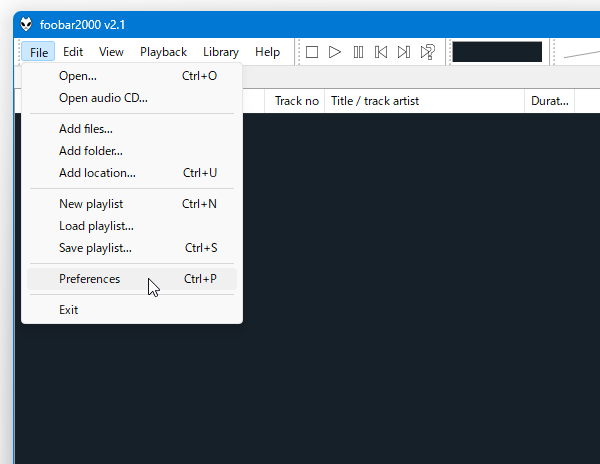The height and width of the screenshot is (464, 600).
Task: Open the View menu
Action: [111, 52]
